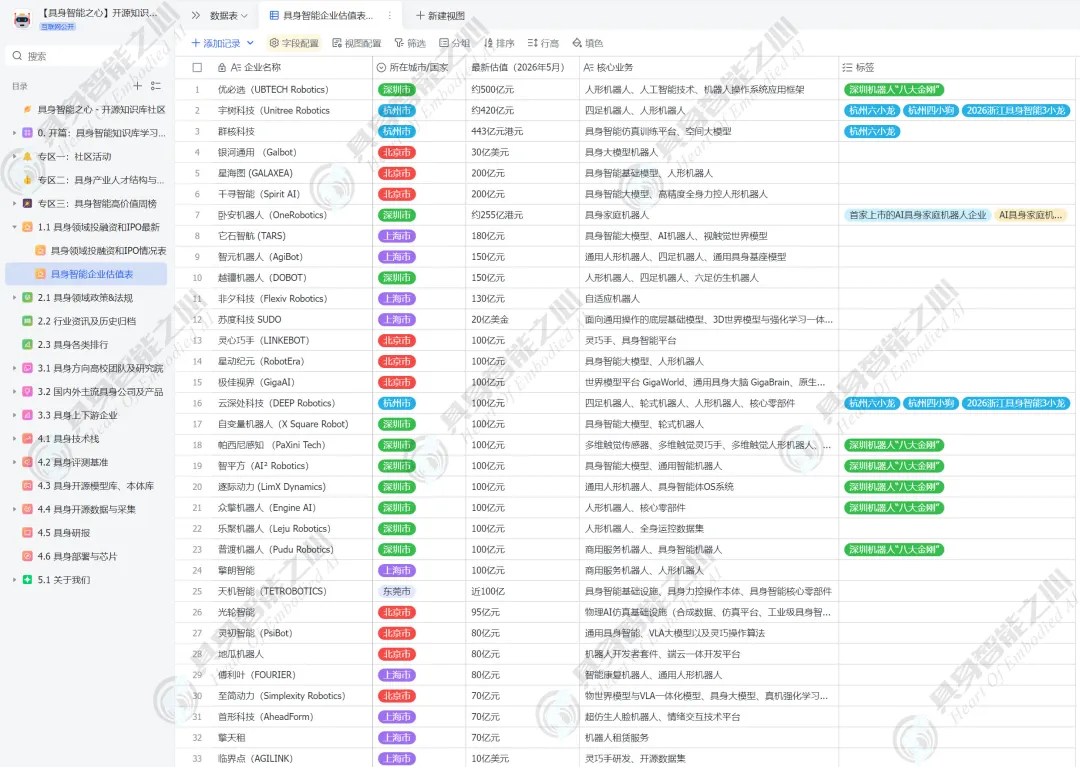Click the 添加记录 button
The height and width of the screenshot is (767, 1080).
(x=216, y=43)
